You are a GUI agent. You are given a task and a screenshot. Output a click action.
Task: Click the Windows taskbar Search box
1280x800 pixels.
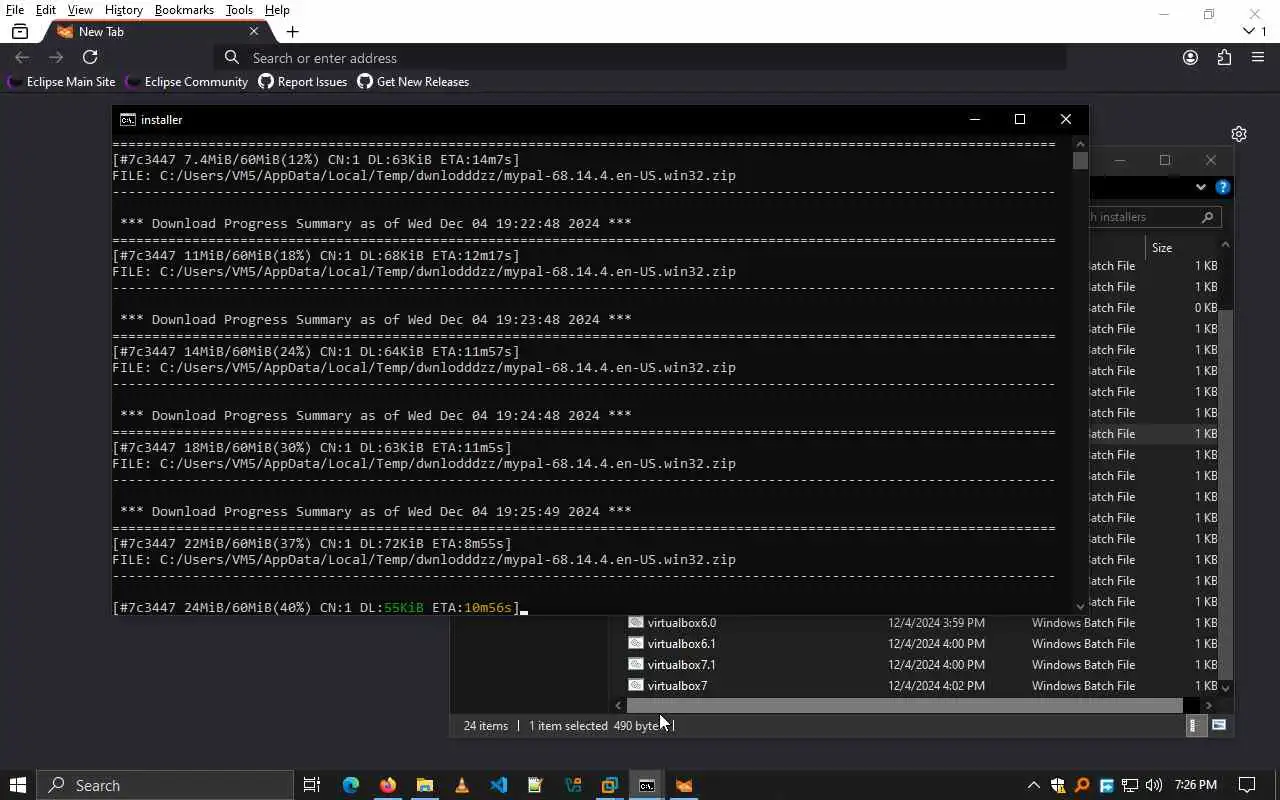point(166,785)
